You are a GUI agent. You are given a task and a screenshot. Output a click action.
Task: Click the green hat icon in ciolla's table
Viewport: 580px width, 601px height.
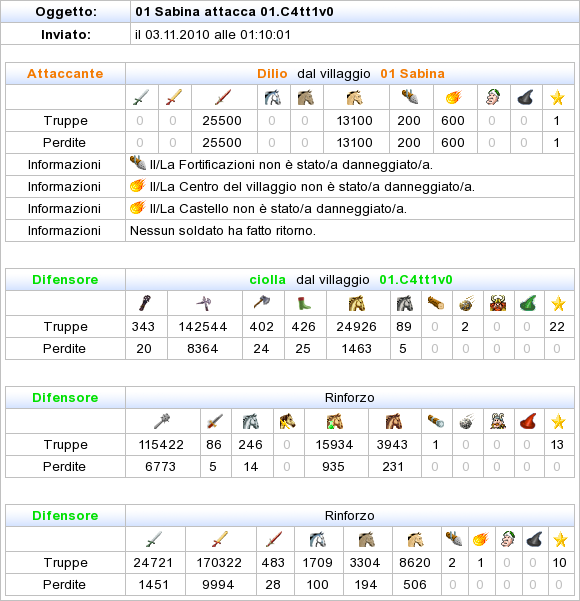(x=528, y=303)
